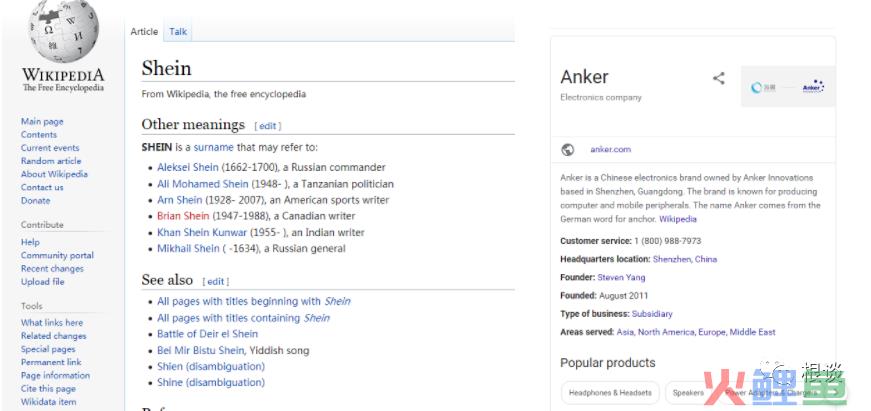
Task: Select the Headphones & Headsets product chip
Action: [610, 393]
